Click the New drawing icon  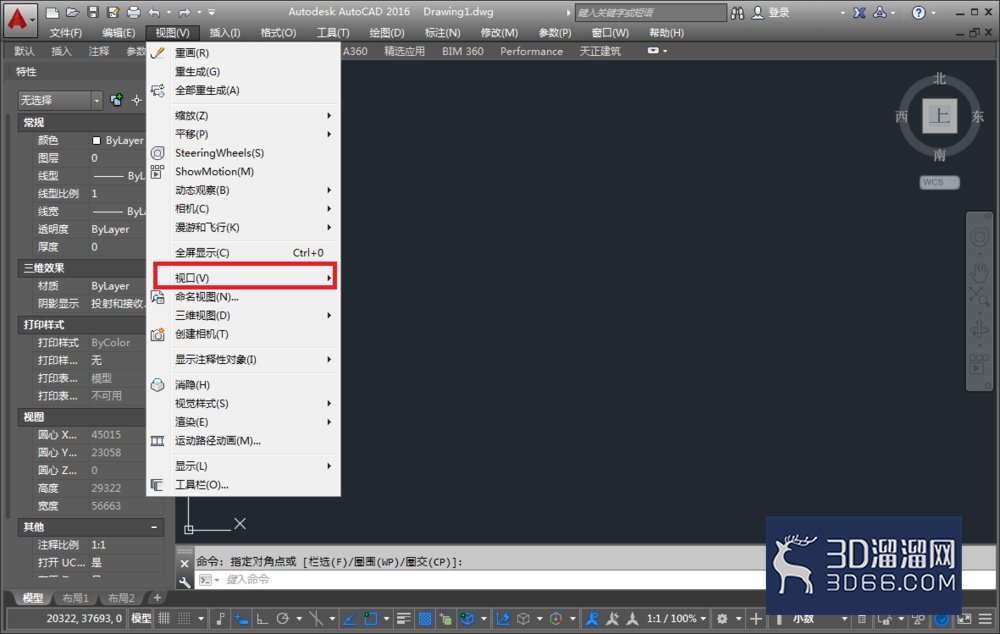pyautogui.click(x=52, y=12)
